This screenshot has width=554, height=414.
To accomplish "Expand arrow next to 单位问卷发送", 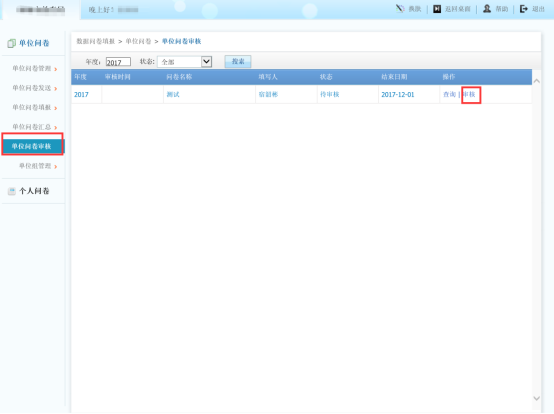I will click(55, 89).
